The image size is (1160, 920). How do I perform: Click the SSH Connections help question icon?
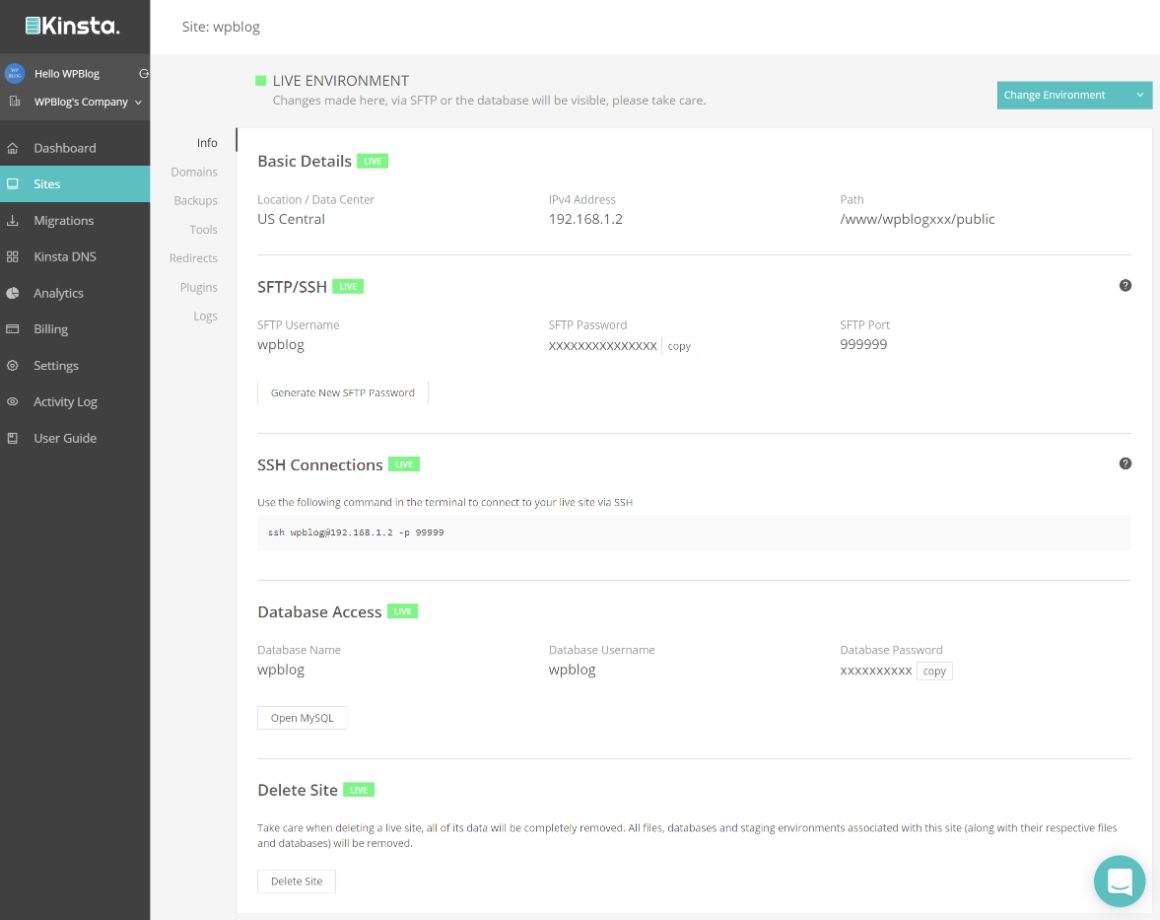coord(1125,464)
